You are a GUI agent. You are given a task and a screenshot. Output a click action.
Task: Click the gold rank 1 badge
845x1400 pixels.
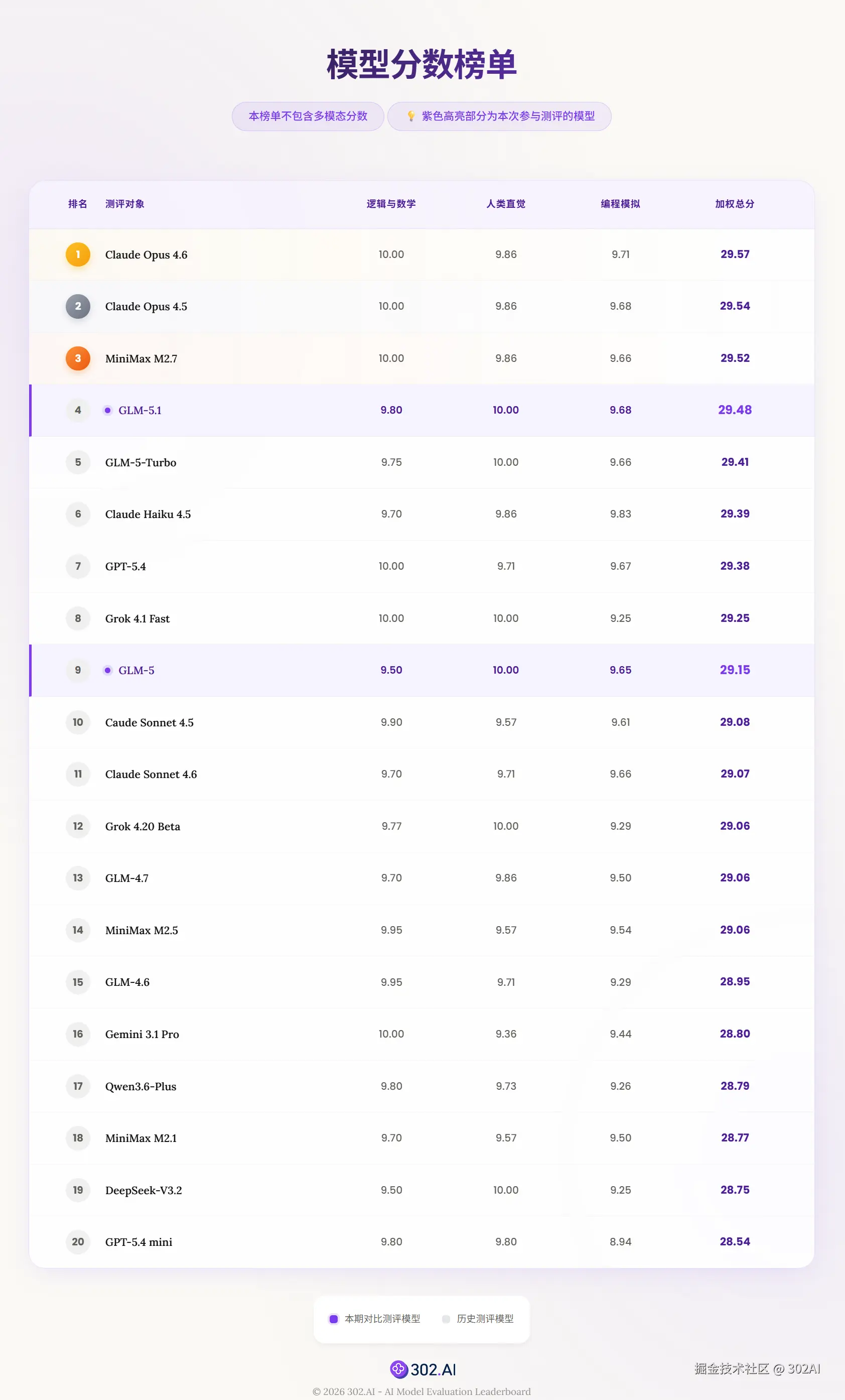coord(78,254)
